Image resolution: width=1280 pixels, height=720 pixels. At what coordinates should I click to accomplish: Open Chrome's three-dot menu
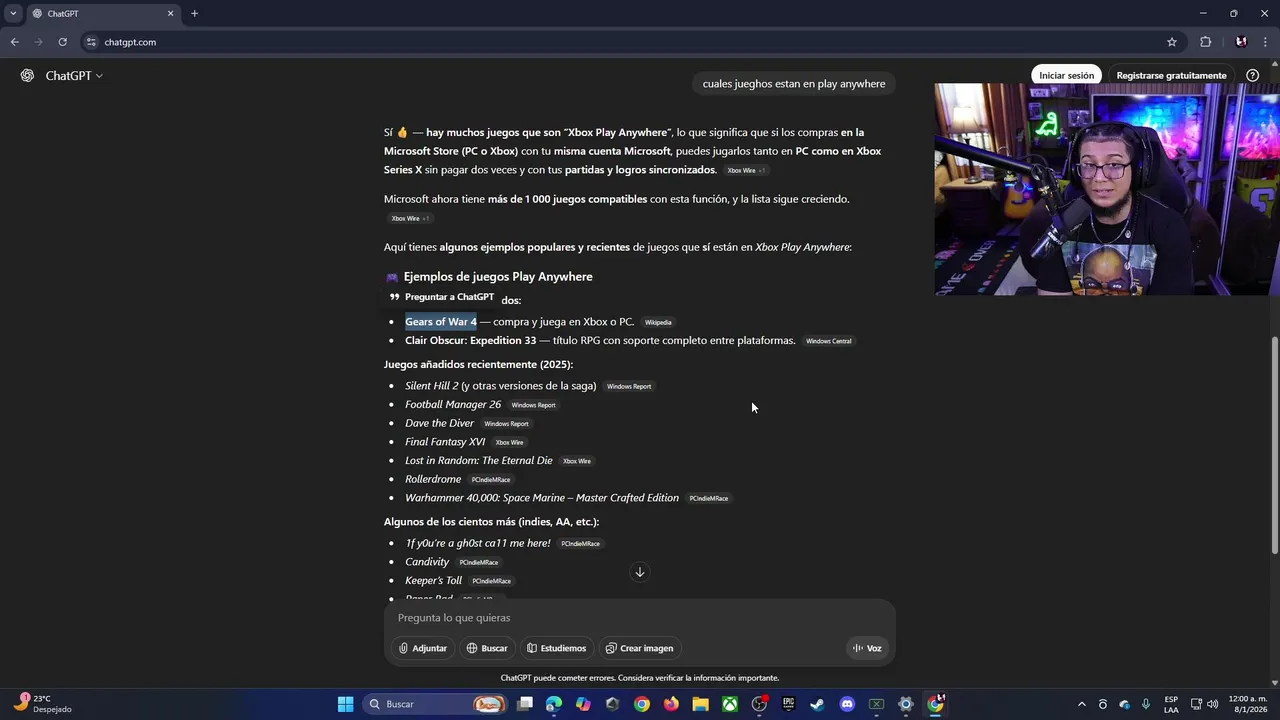pos(1264,42)
